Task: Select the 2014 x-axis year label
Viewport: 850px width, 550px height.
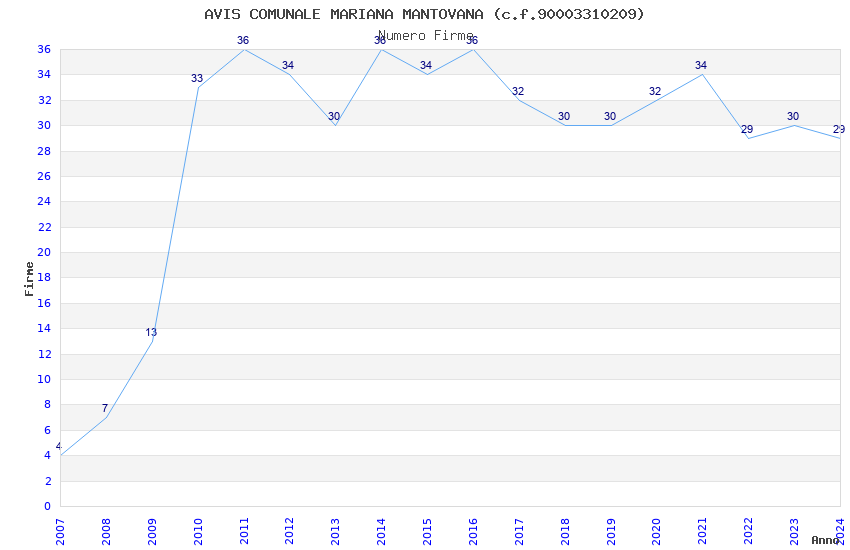Action: click(x=382, y=532)
